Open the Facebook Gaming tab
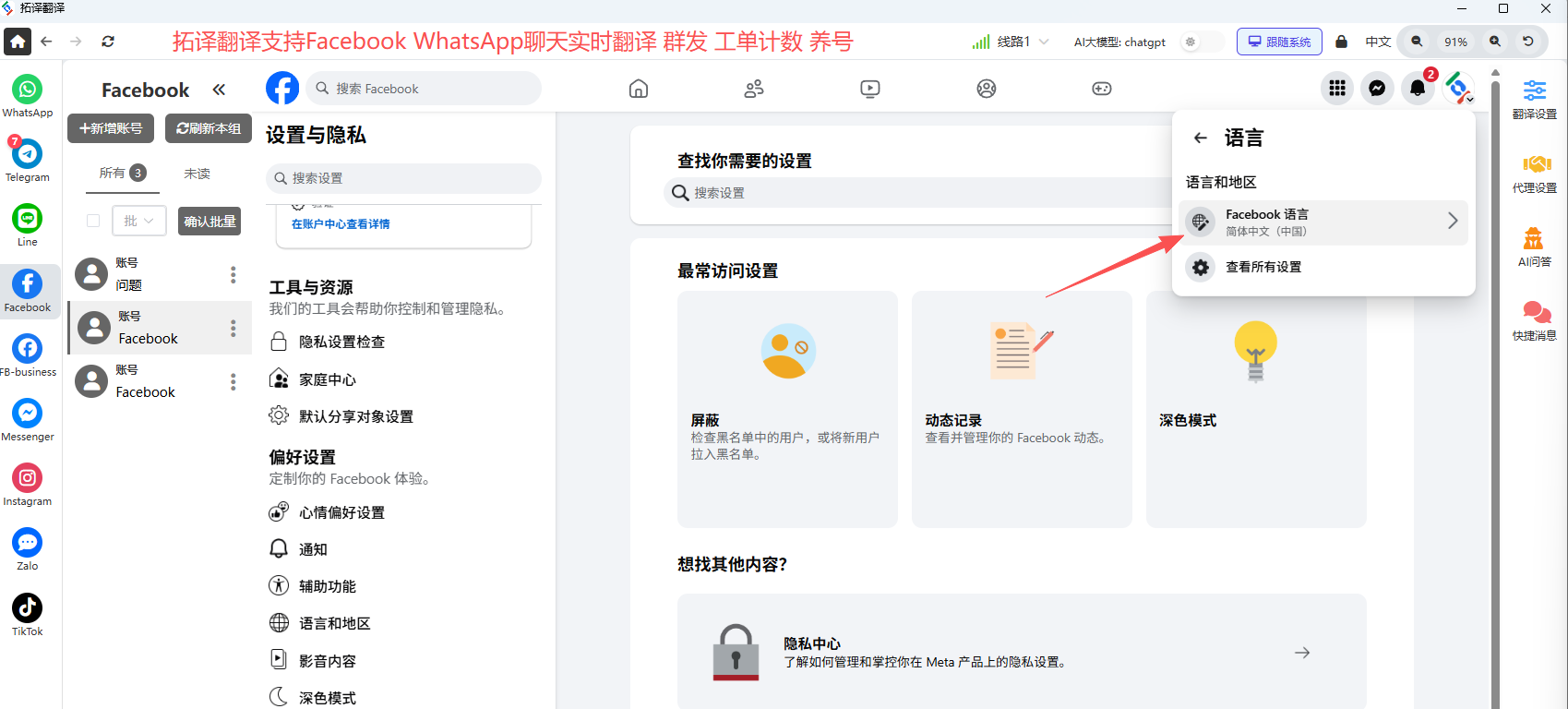Viewport: 1568px width, 709px height. tap(1102, 89)
